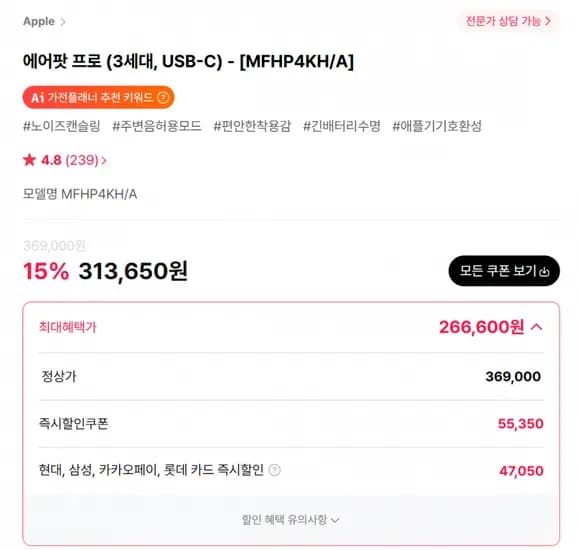Viewport: 579px width, 550px height.
Task: Click the chevron after review count (239)
Action: coord(104,161)
